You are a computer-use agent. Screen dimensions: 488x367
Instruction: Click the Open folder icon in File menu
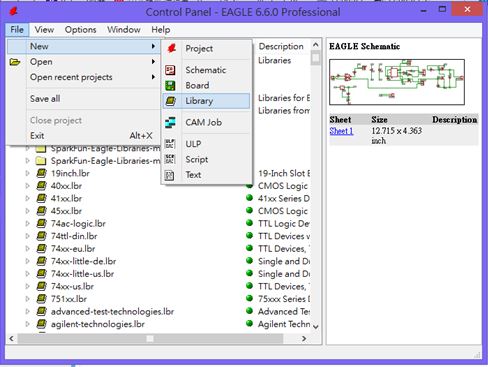[x=15, y=62]
